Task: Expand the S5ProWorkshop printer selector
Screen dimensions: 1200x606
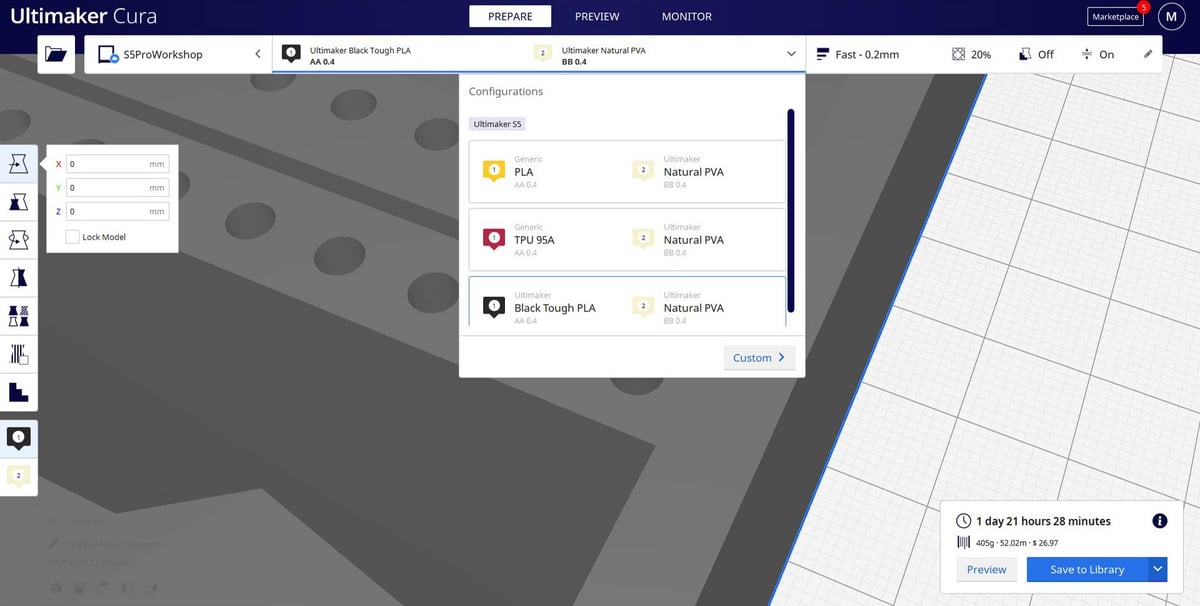Action: coord(180,54)
